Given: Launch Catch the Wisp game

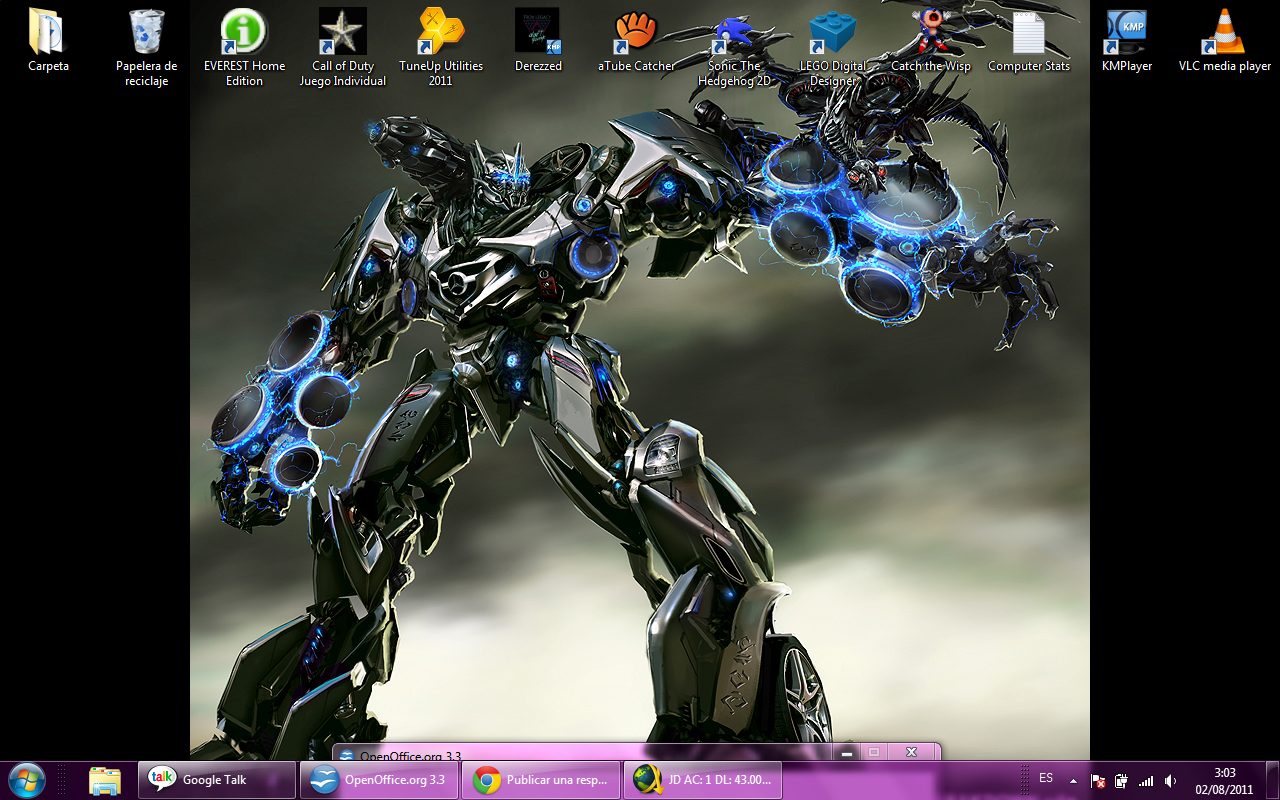Looking at the screenshot, I should tap(930, 30).
